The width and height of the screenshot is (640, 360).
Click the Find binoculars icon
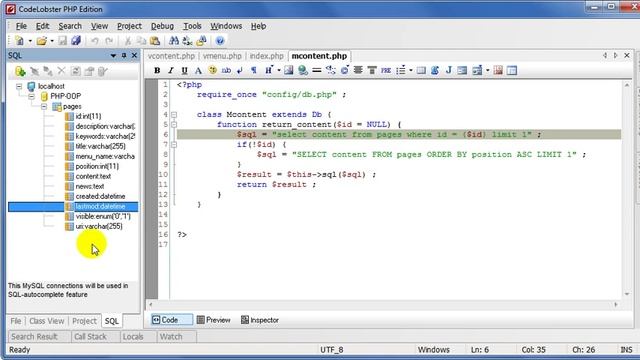click(174, 40)
